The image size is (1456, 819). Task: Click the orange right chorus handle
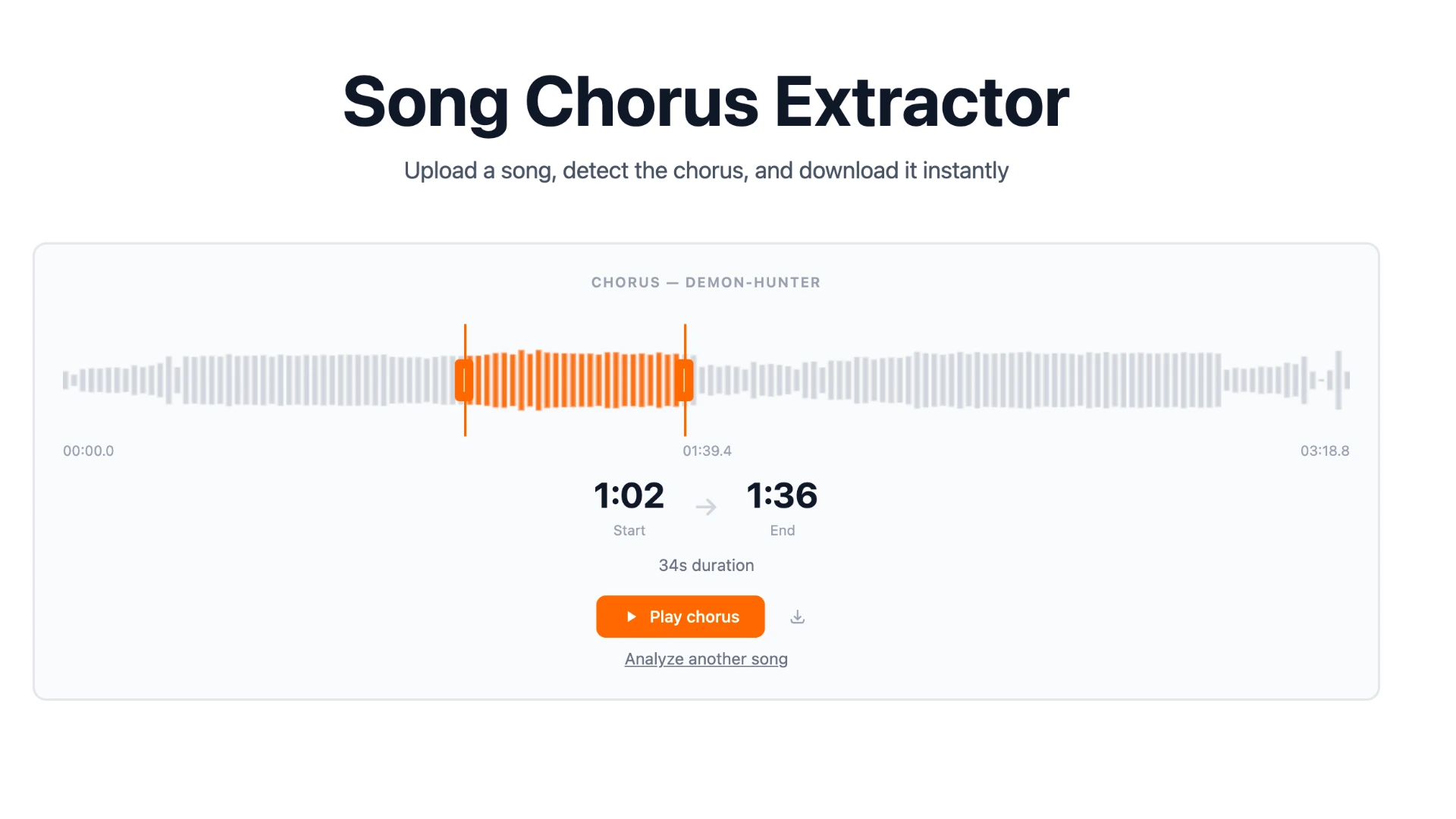685,379
